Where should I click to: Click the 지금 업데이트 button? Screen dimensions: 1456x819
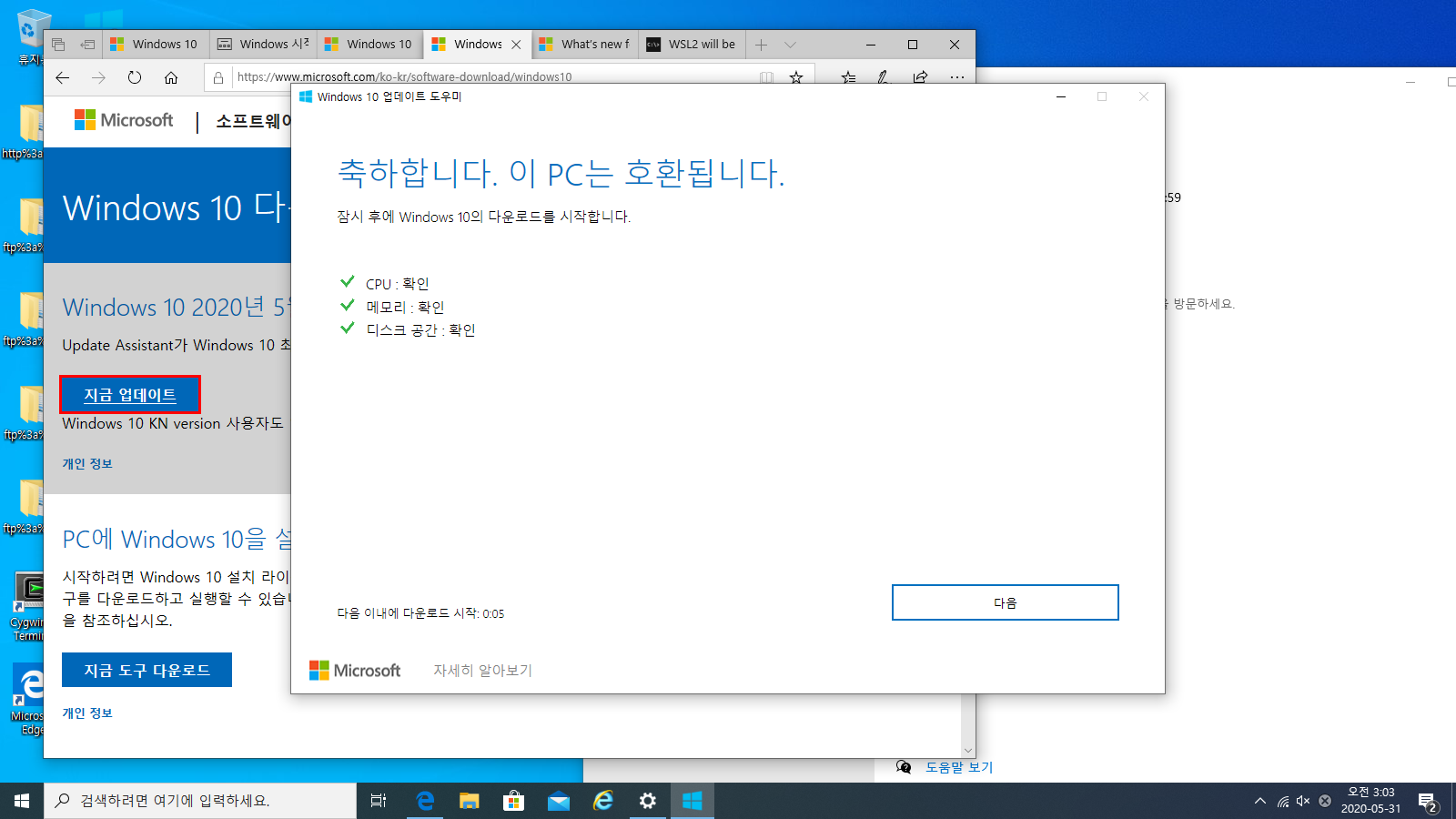[x=130, y=395]
